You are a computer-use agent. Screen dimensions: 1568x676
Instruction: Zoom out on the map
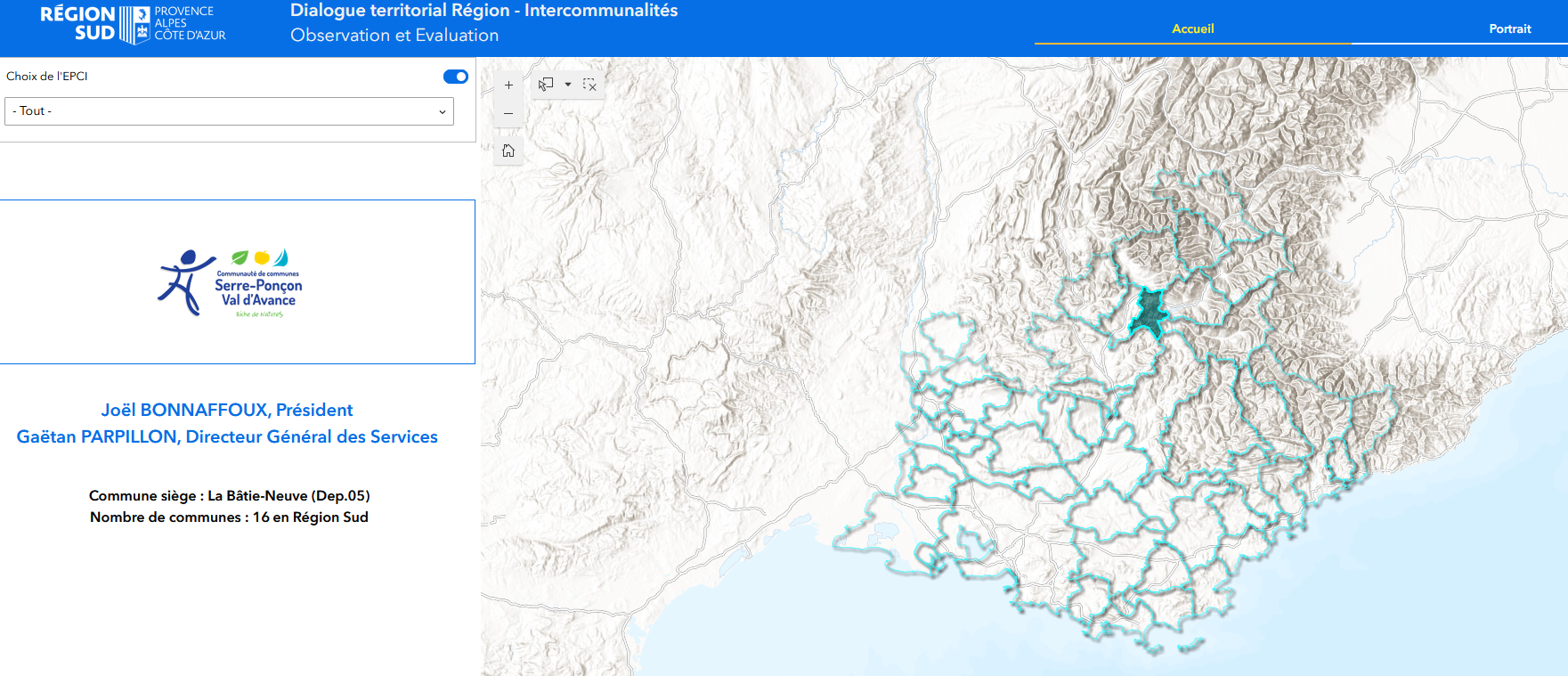(508, 113)
